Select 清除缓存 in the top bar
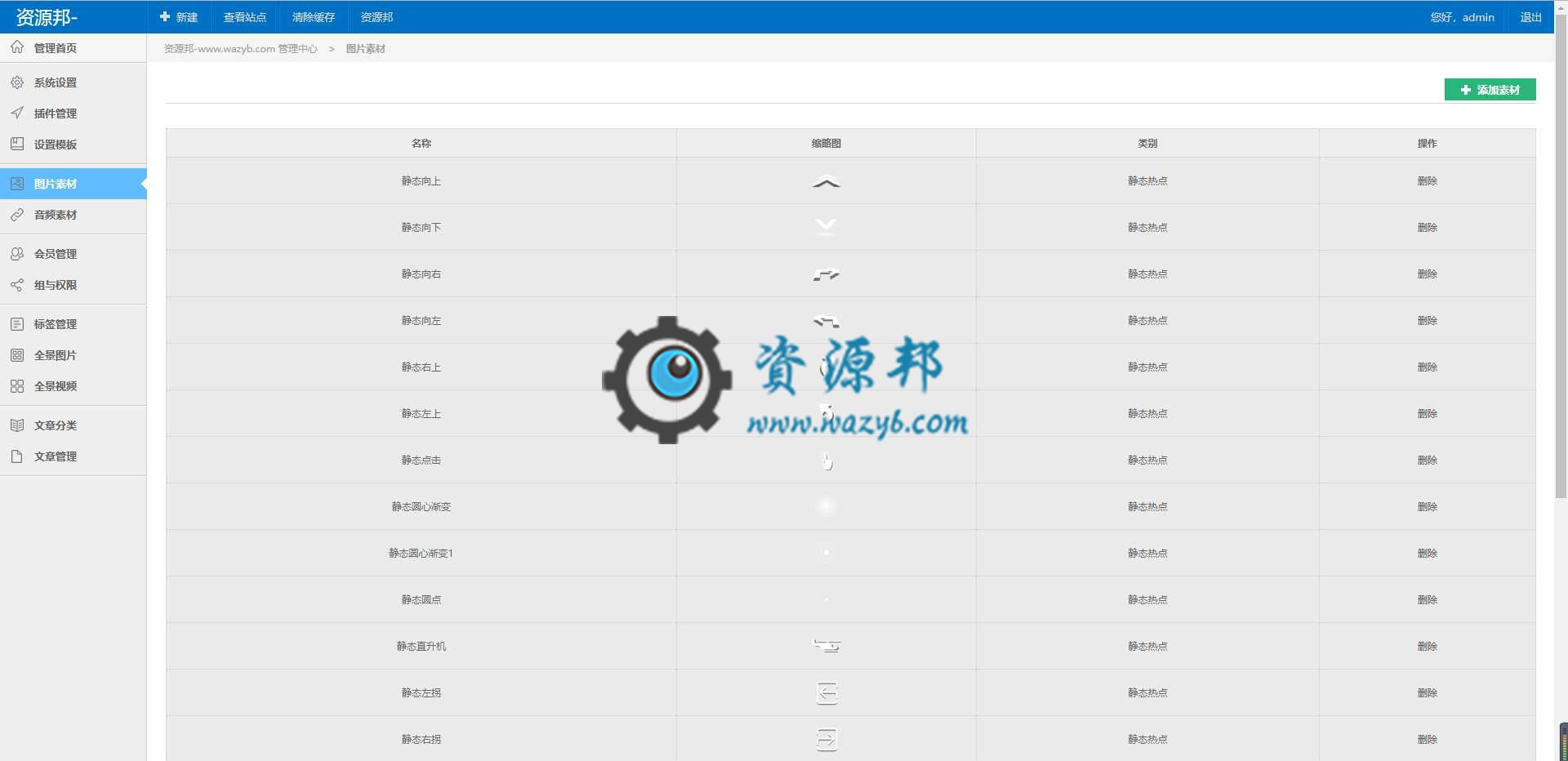 pyautogui.click(x=314, y=17)
